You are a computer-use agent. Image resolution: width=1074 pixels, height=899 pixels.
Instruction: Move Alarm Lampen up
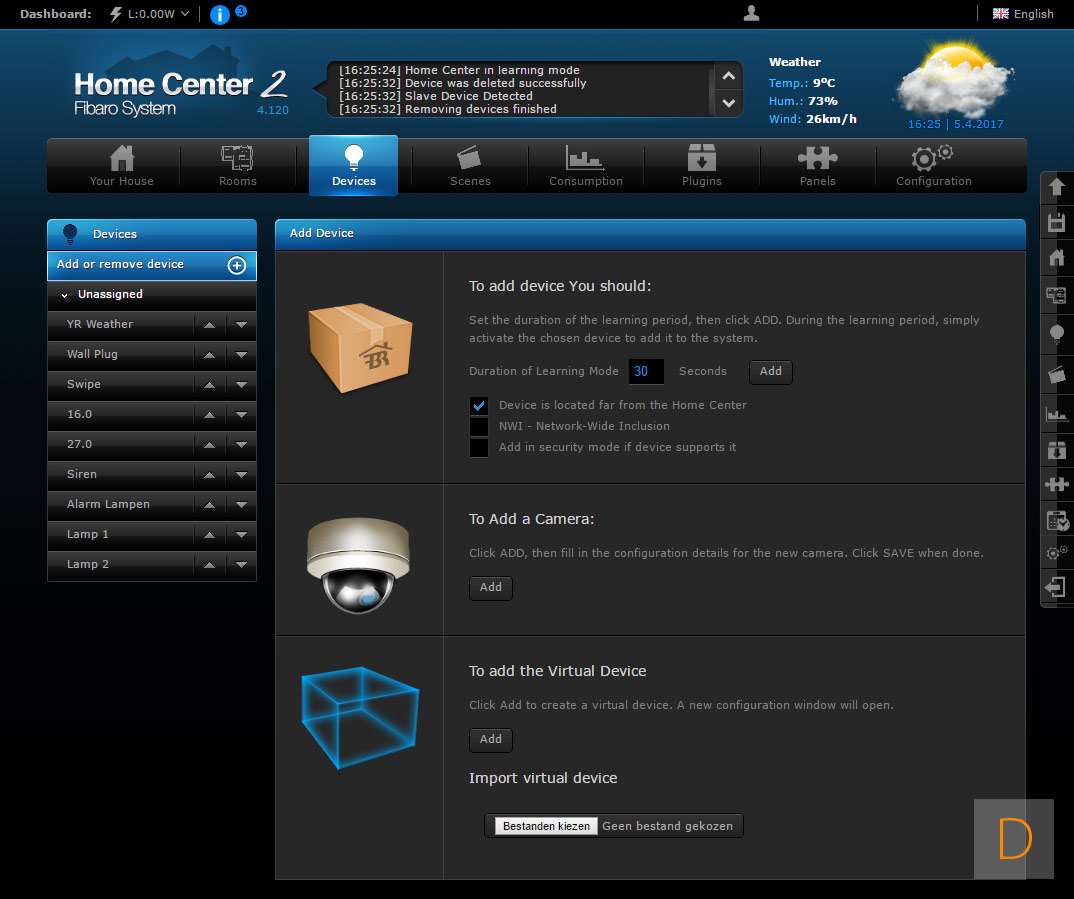tap(210, 505)
